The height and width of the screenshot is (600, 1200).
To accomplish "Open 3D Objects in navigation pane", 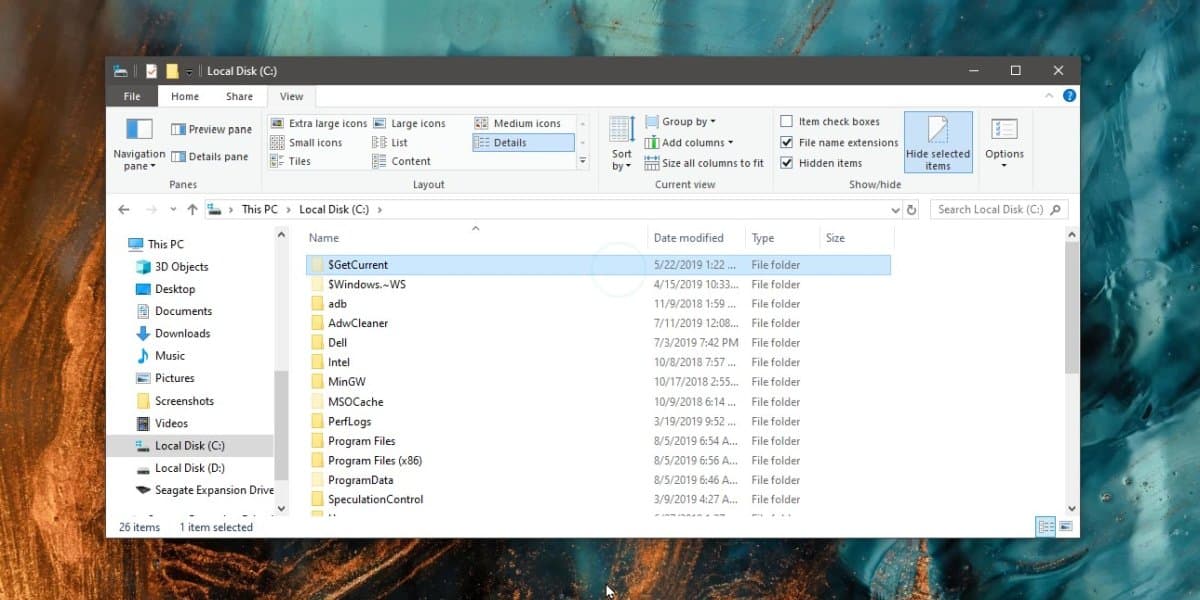I will pyautogui.click(x=171, y=267).
